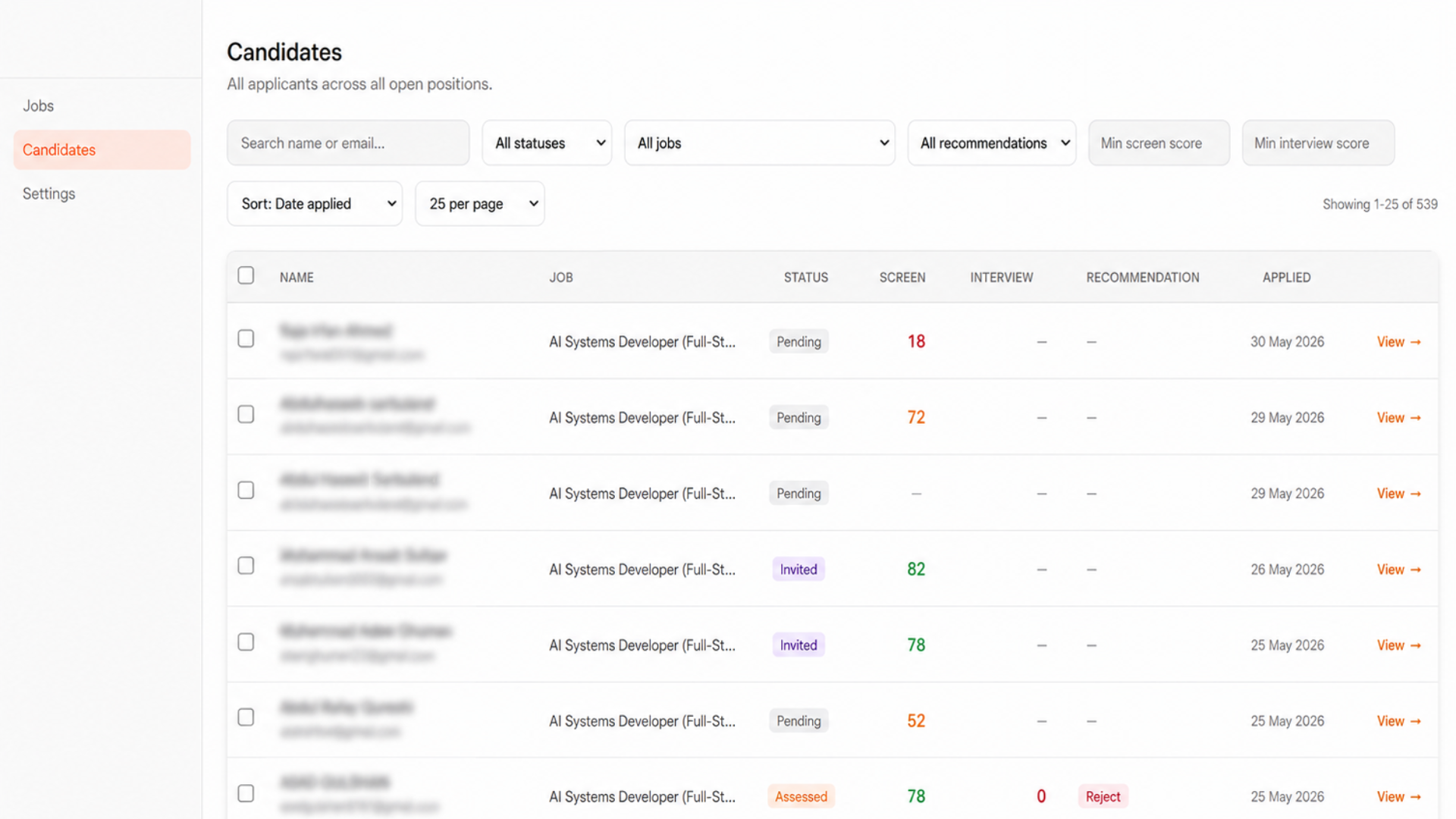Click the STATUS column header

806,278
